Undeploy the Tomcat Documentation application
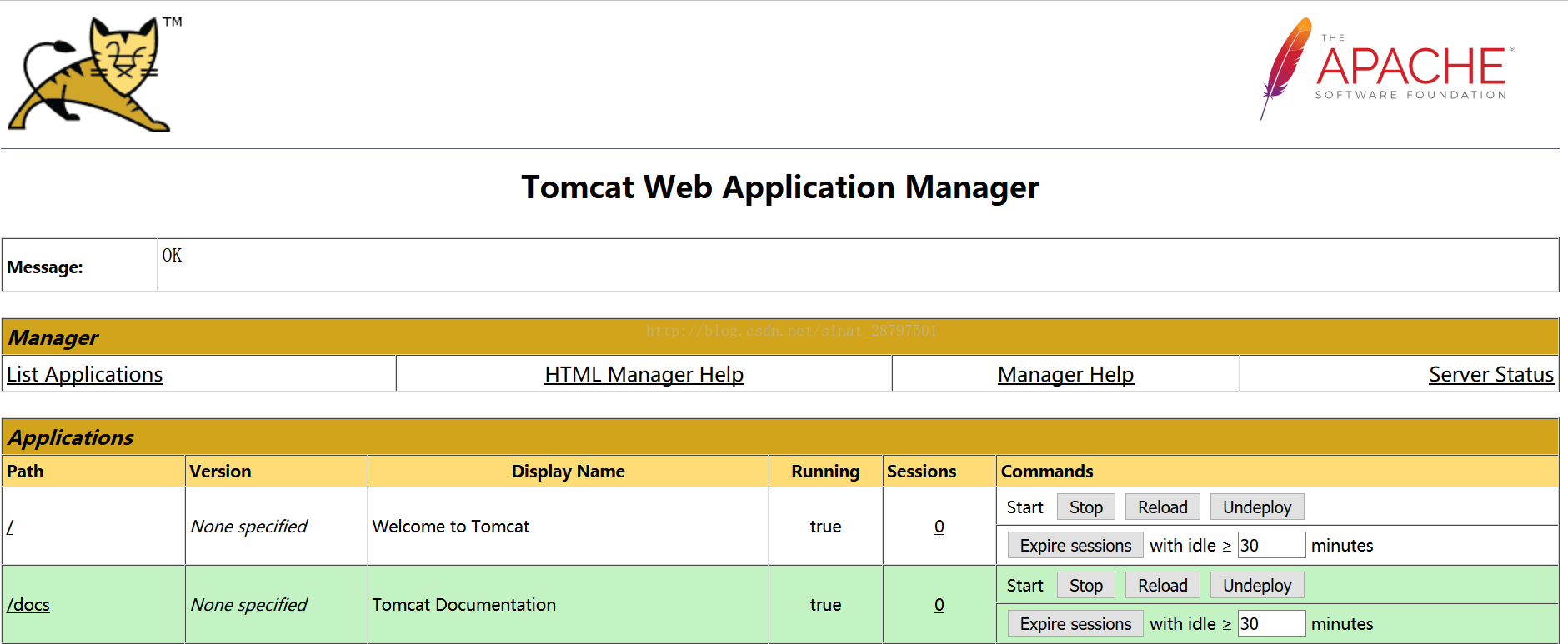 (x=1257, y=586)
